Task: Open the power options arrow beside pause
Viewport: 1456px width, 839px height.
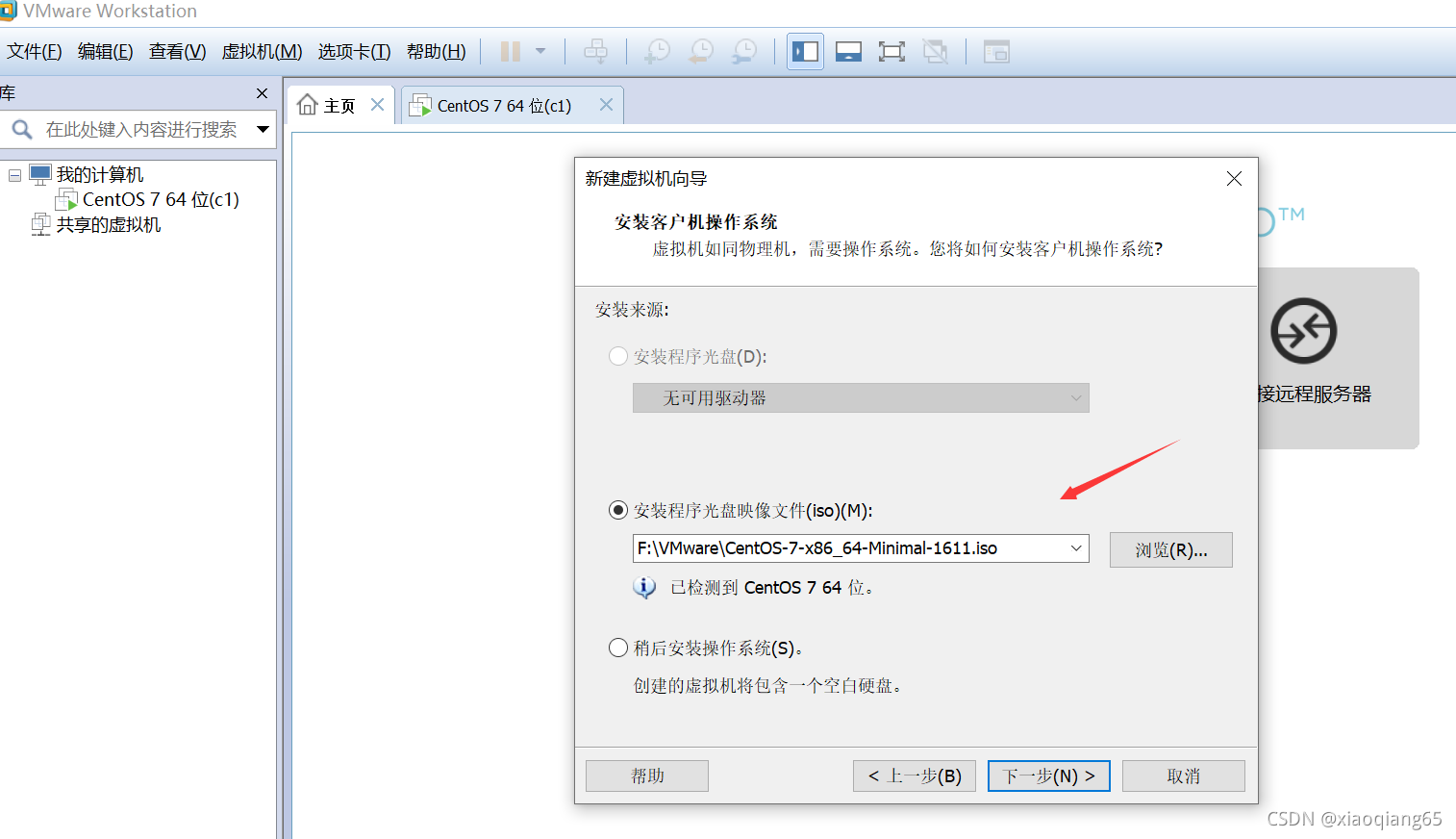Action: pyautogui.click(x=540, y=51)
